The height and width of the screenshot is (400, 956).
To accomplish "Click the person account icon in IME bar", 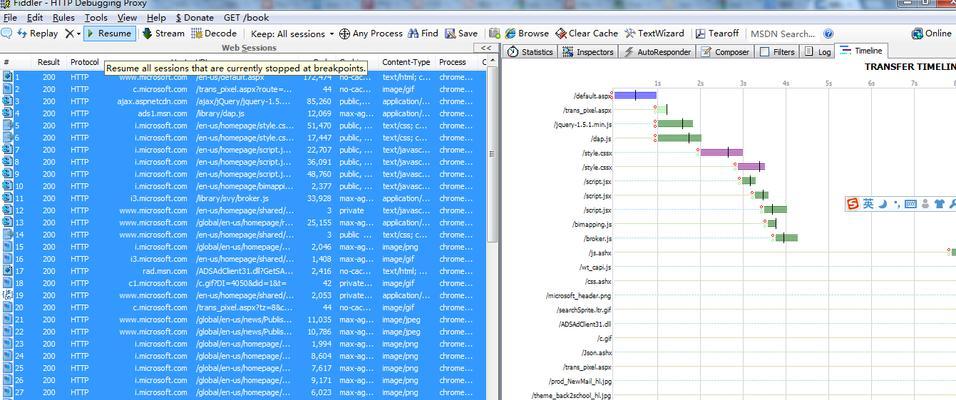I will (925, 204).
